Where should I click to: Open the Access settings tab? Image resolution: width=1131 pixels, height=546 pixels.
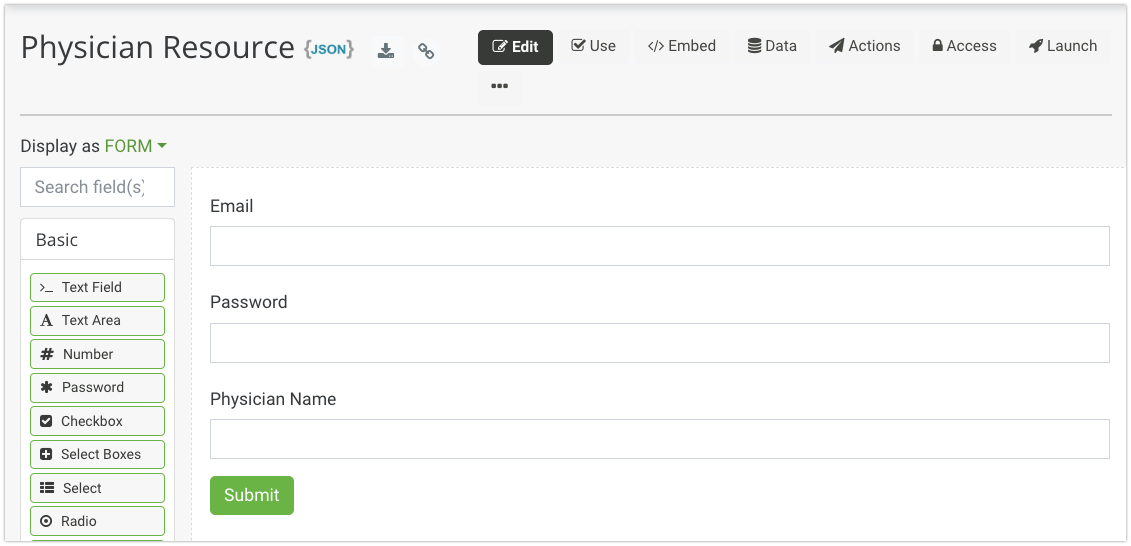964,46
